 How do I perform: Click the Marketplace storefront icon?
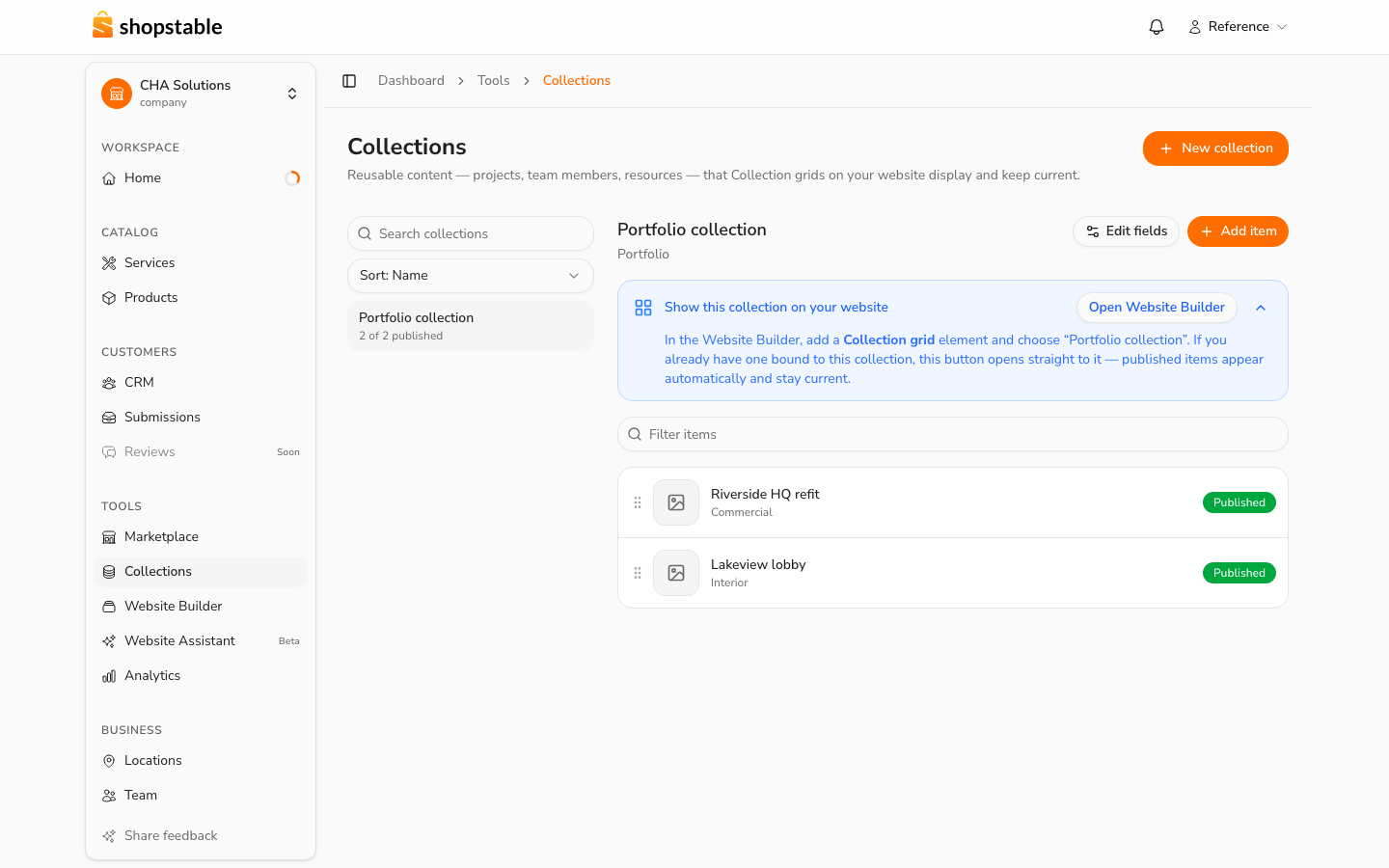click(109, 537)
